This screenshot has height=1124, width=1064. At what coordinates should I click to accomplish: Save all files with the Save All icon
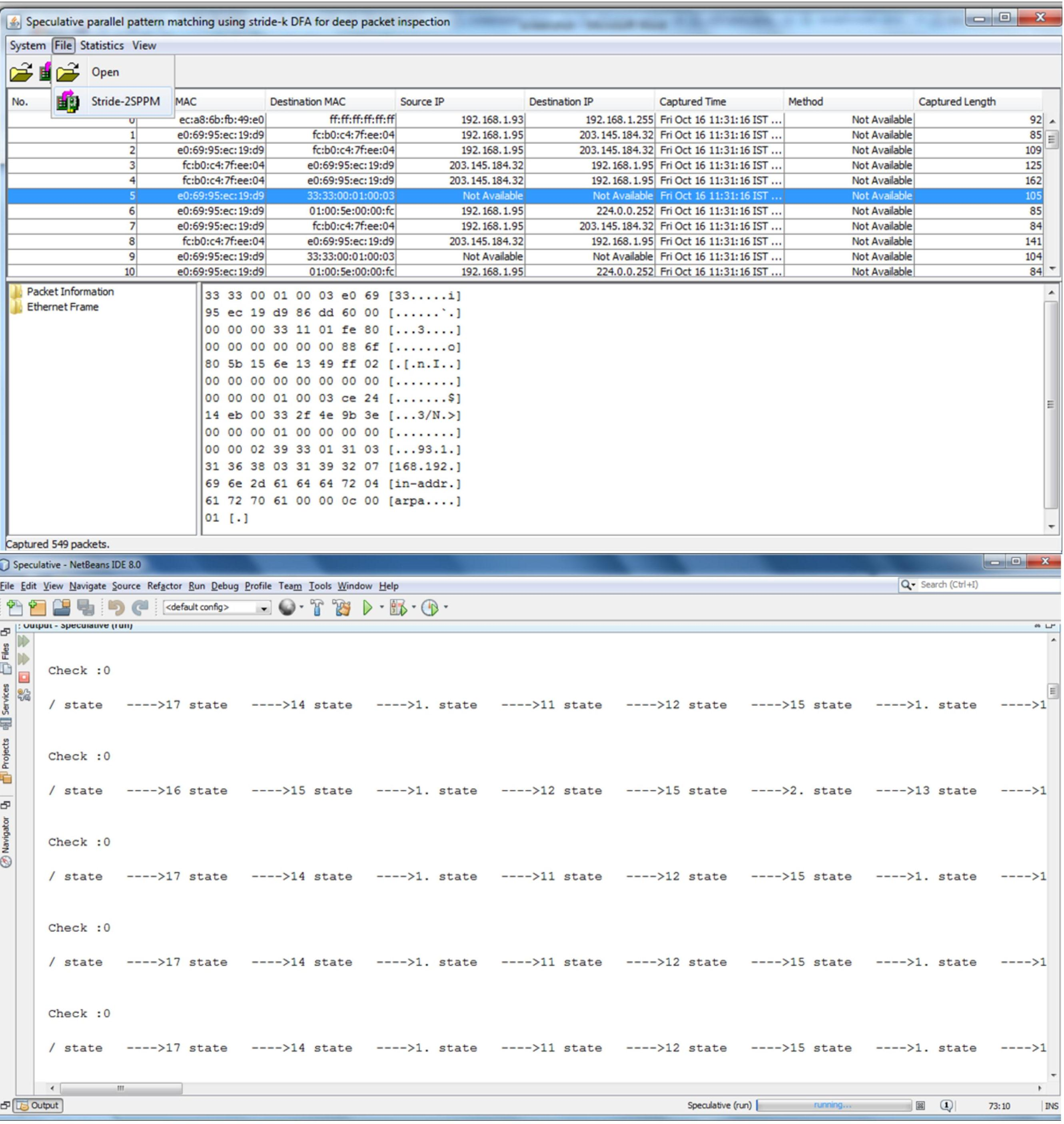(x=86, y=607)
